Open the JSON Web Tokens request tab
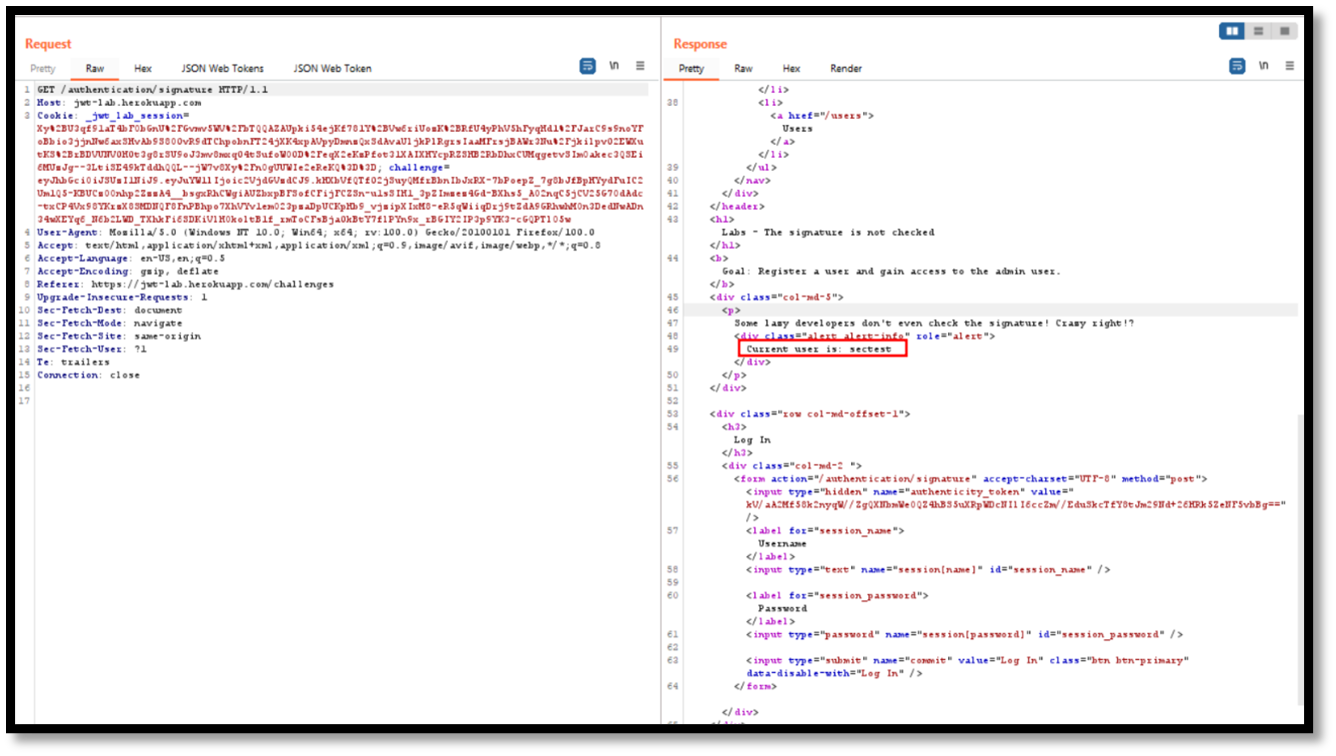Viewport: 1336px width, 756px height. click(x=223, y=69)
